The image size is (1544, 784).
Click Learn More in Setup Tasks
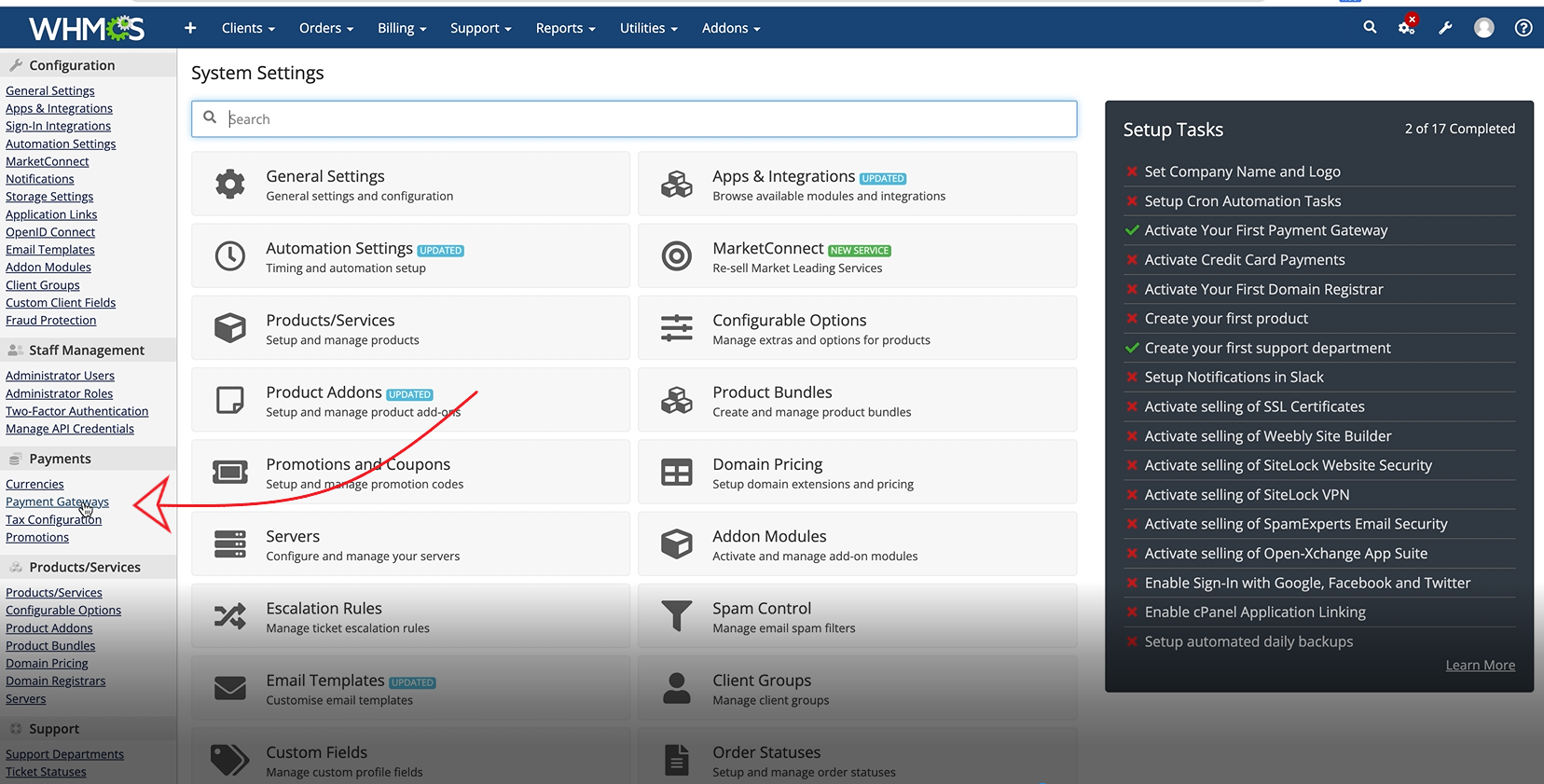[1481, 665]
